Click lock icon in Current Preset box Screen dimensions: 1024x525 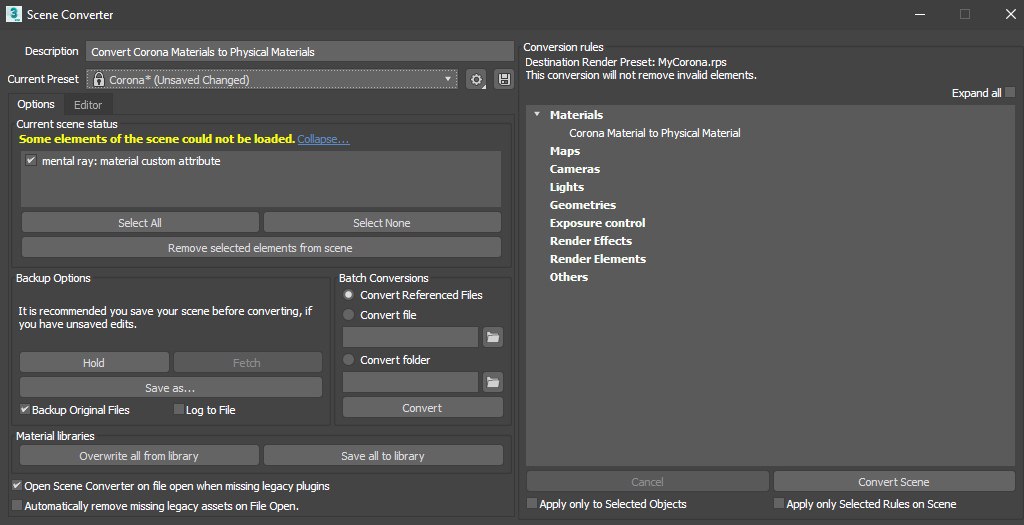[99, 80]
